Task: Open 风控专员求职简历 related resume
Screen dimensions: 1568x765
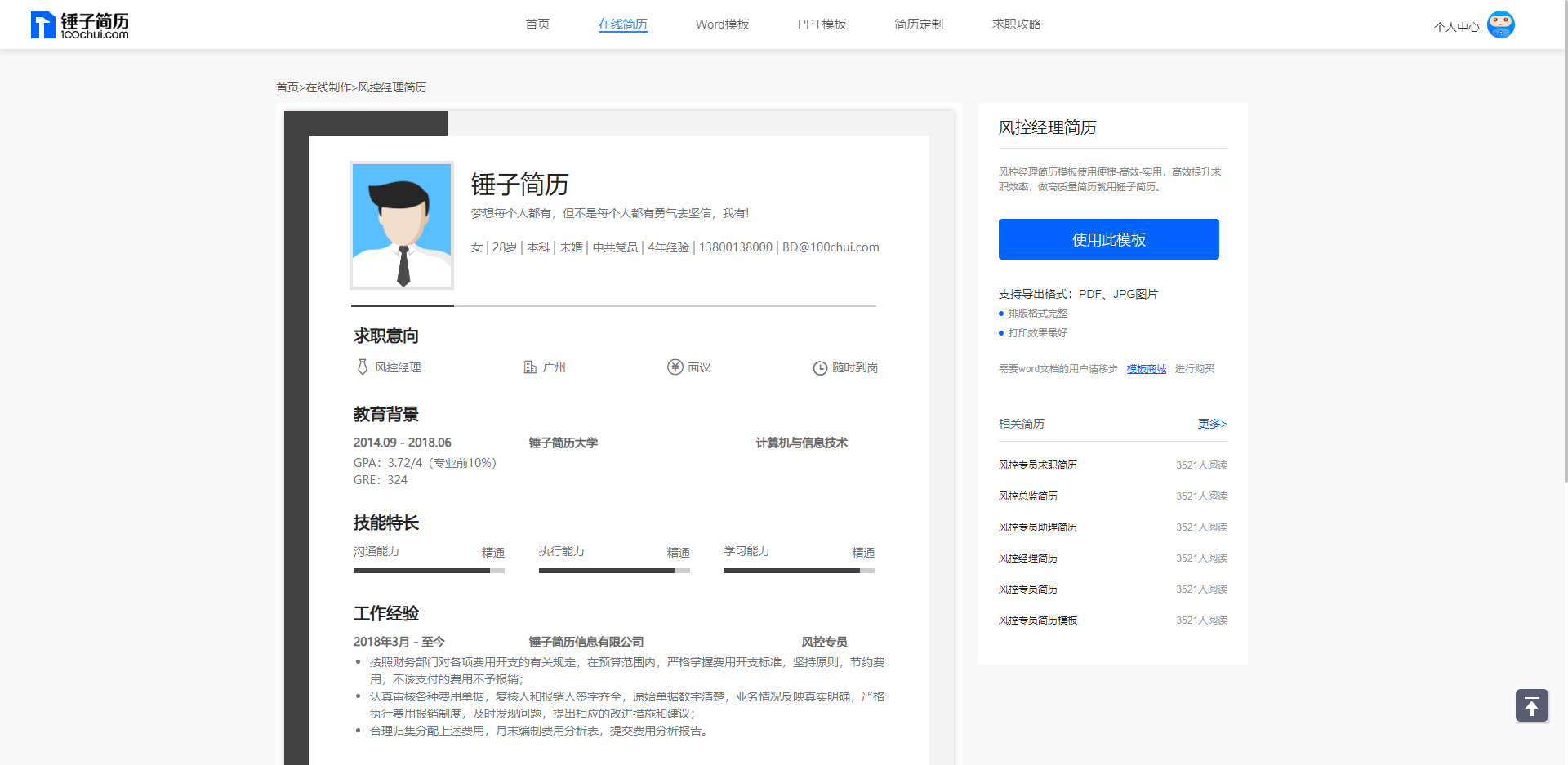Action: click(1037, 465)
